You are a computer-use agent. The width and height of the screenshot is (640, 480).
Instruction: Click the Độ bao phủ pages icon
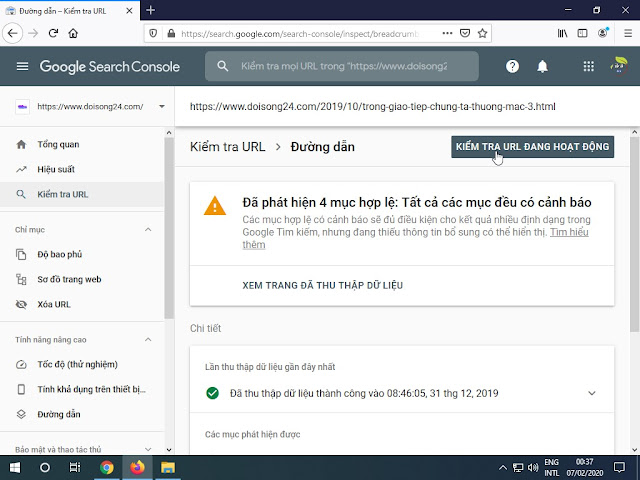point(21,254)
